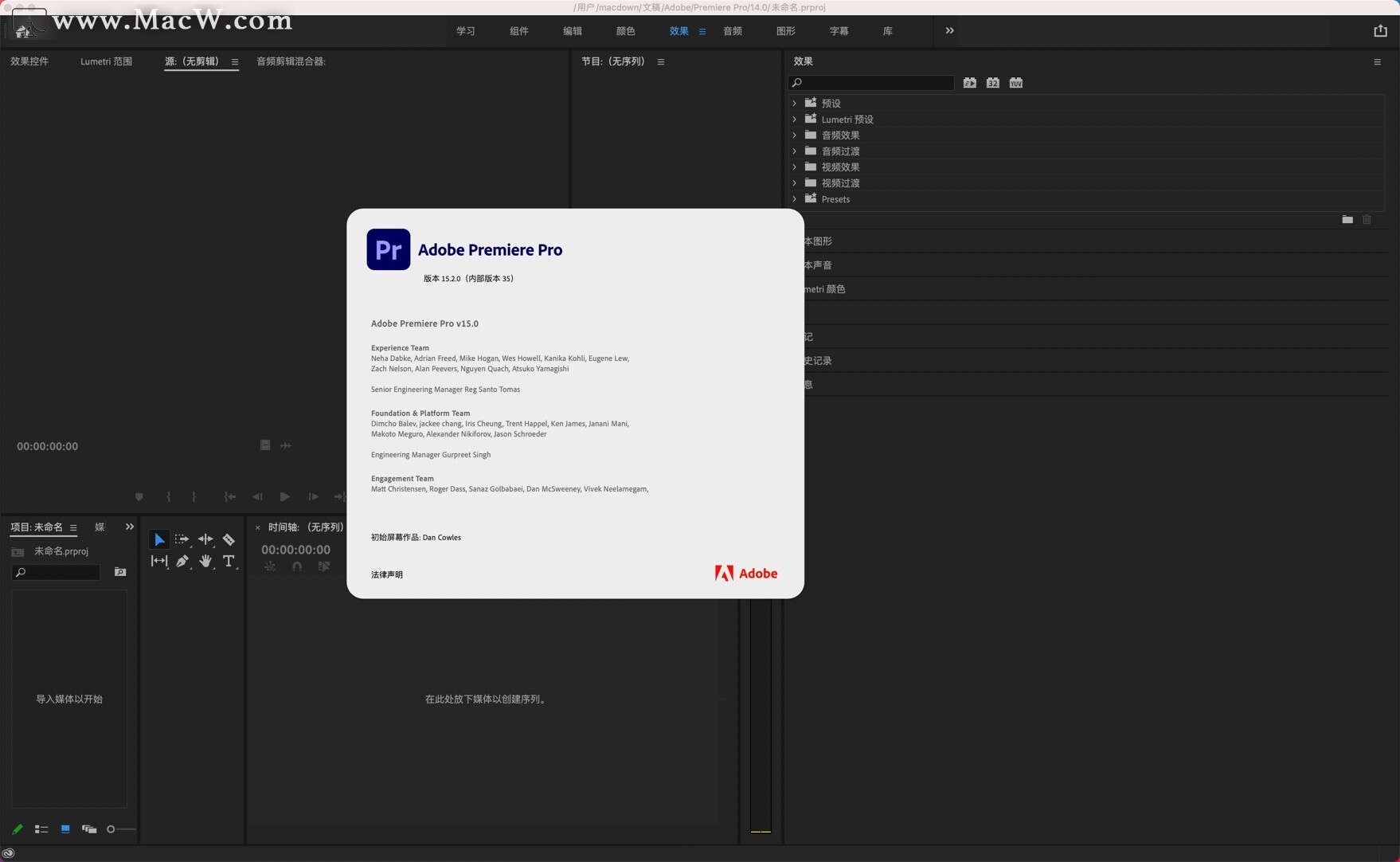1400x862 pixels.
Task: Toggle Linked Selection in timeline
Action: (324, 566)
